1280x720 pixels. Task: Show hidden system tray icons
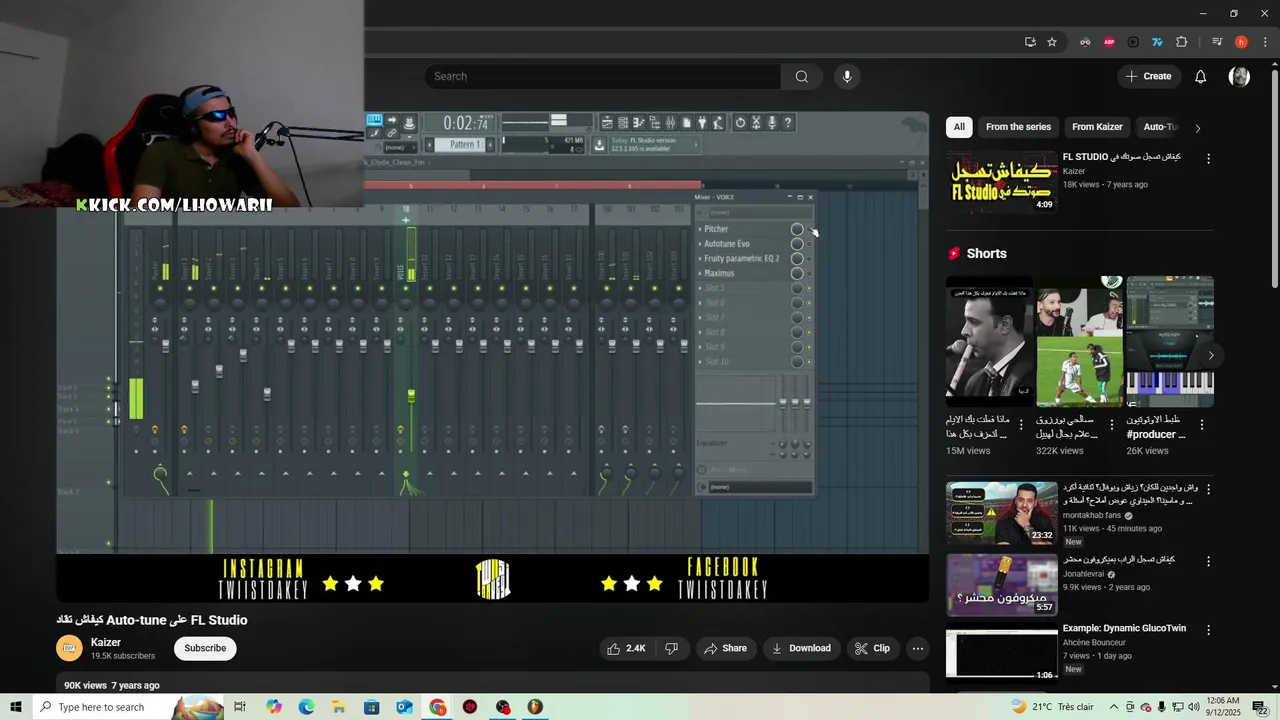[x=1114, y=707]
